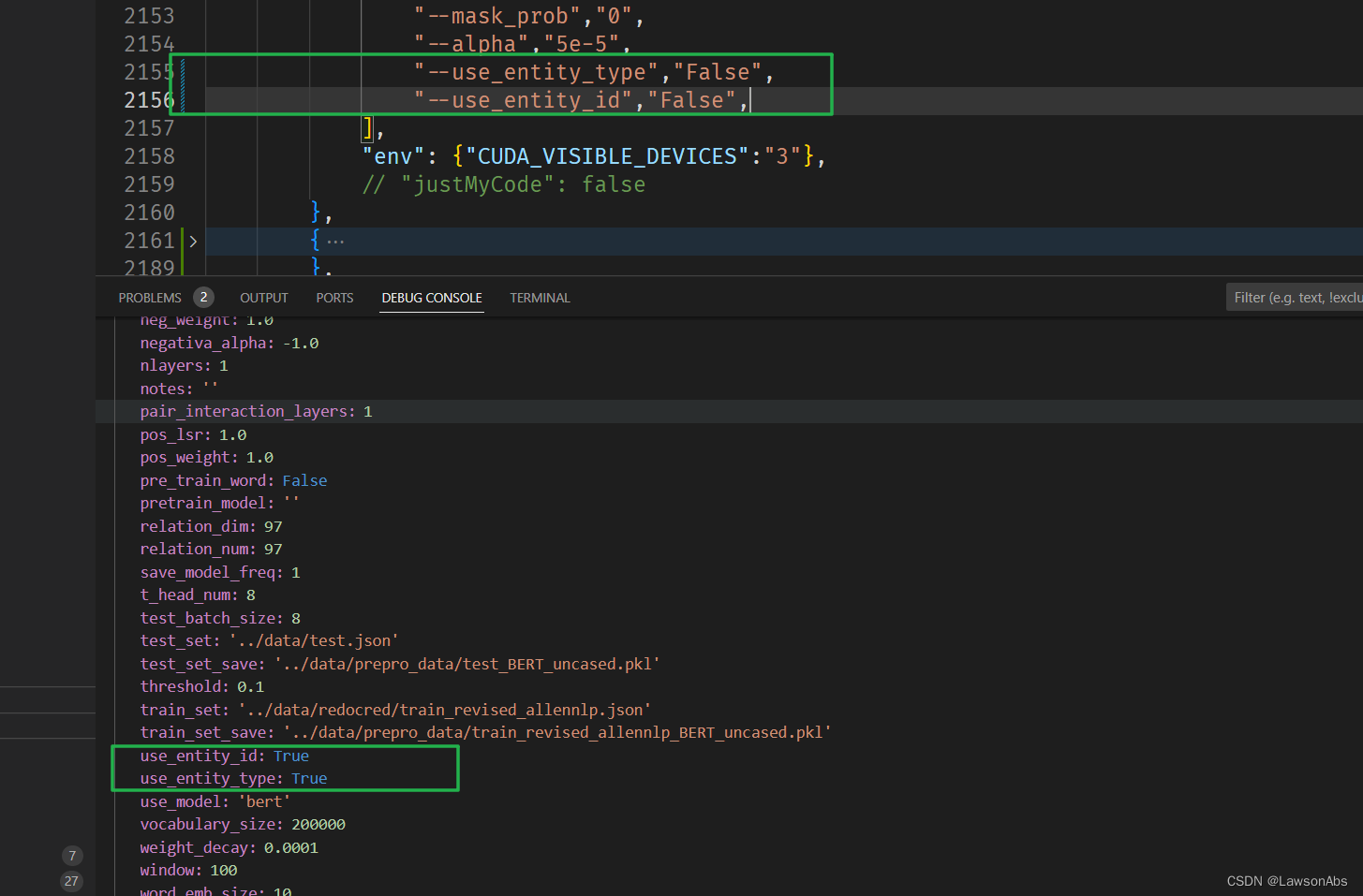Click the train_set_save path console line
The width and height of the screenshot is (1363, 896).
pyautogui.click(x=485, y=733)
